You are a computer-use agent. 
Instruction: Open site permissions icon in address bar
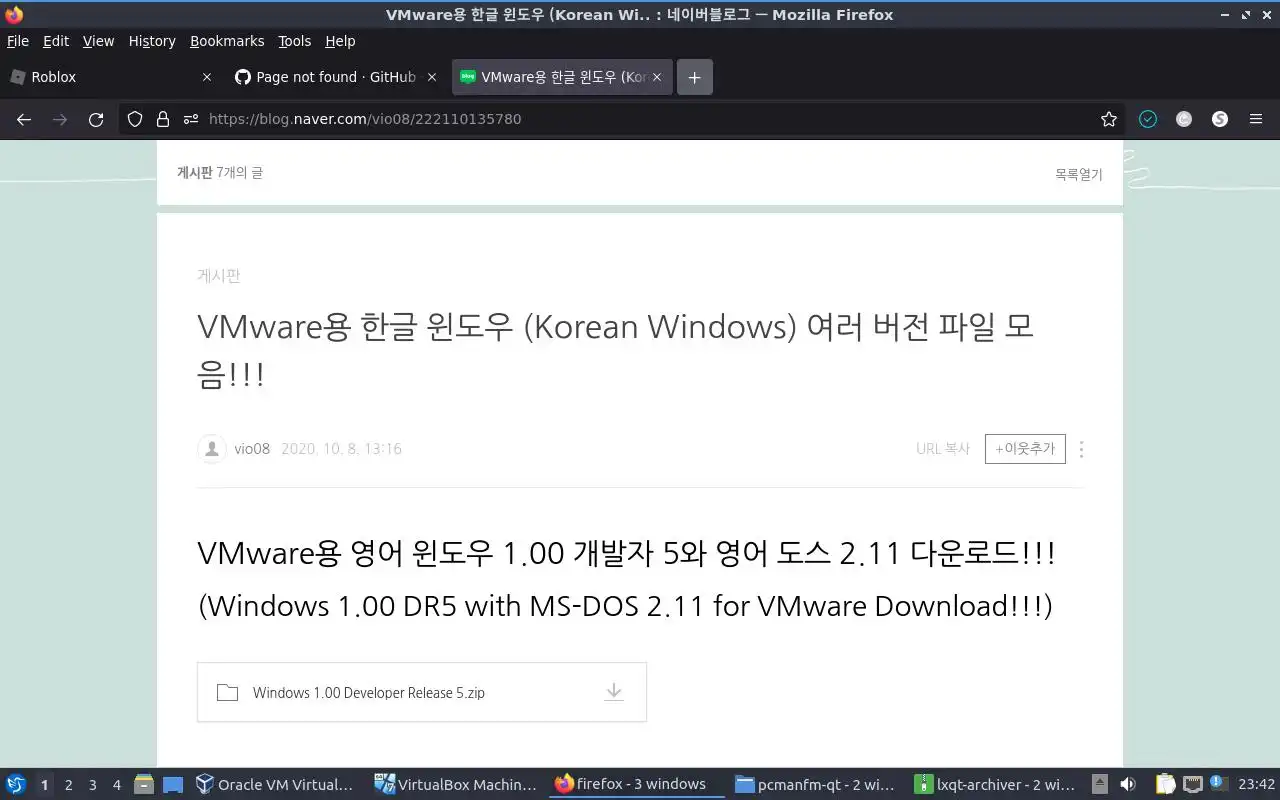coord(191,119)
